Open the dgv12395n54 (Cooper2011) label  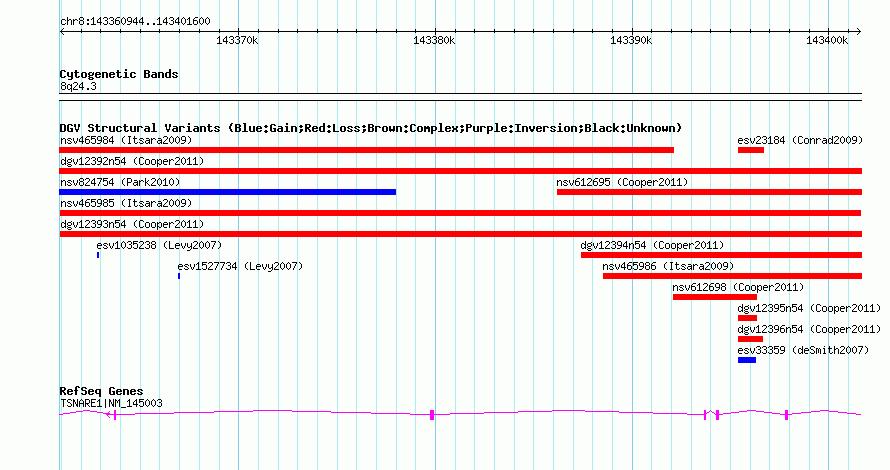coord(809,308)
